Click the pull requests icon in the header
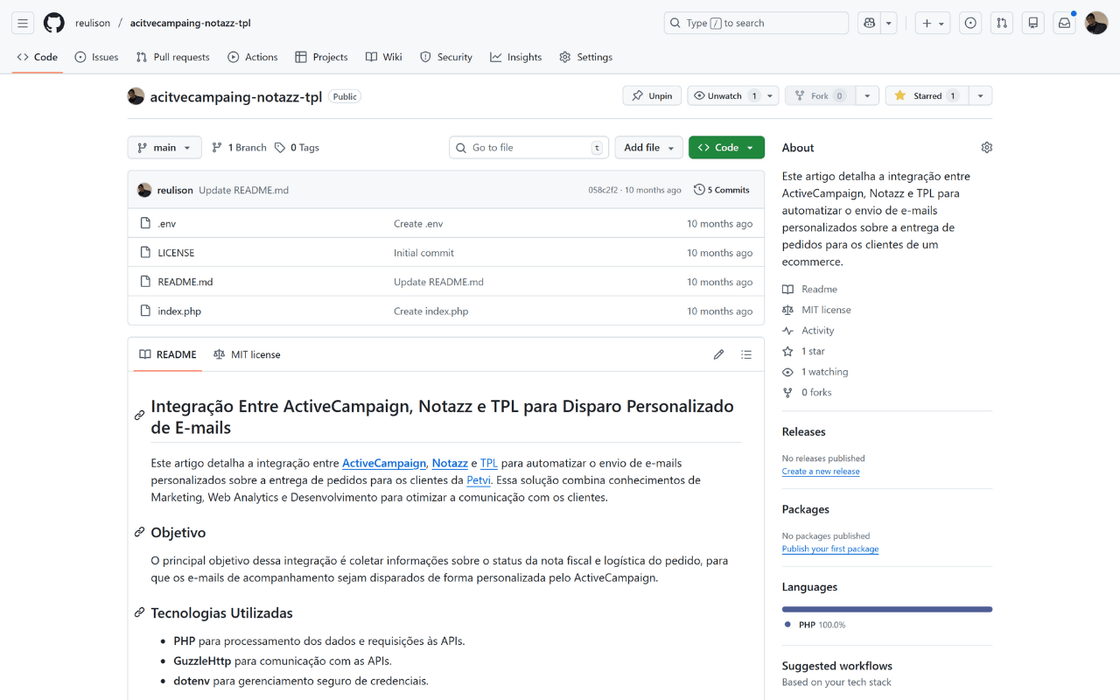 [x=1001, y=22]
